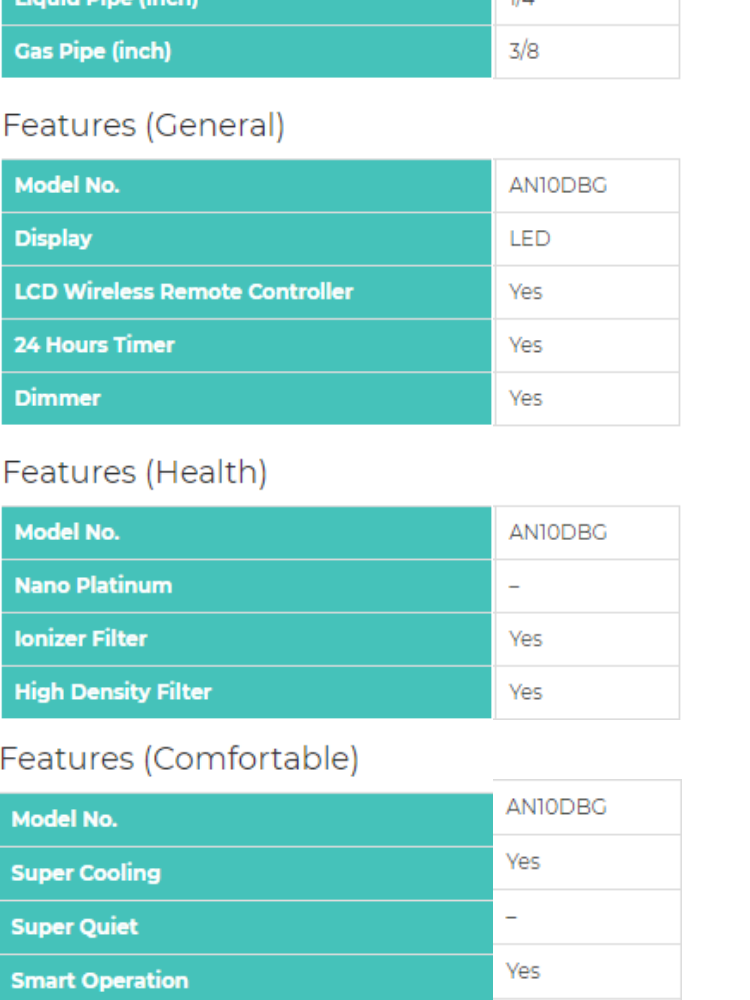
Task: Click the Super Quiet label
Action: (x=74, y=927)
